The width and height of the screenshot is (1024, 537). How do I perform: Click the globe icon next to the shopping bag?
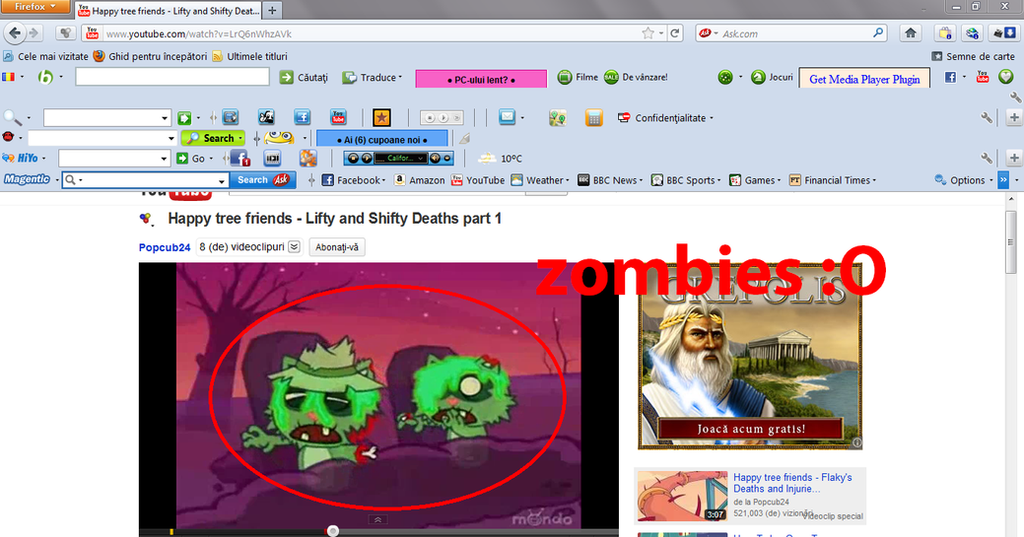(972, 33)
